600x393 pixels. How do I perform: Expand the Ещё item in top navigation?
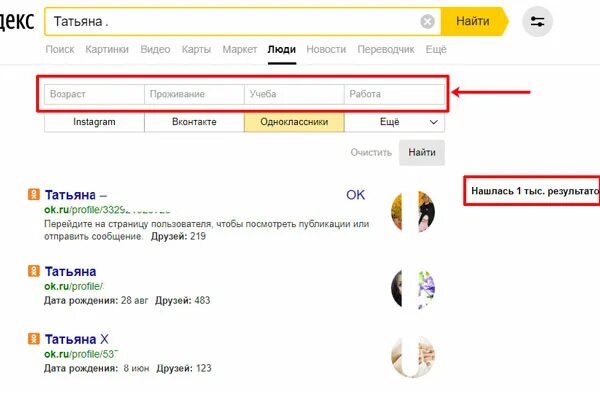436,49
